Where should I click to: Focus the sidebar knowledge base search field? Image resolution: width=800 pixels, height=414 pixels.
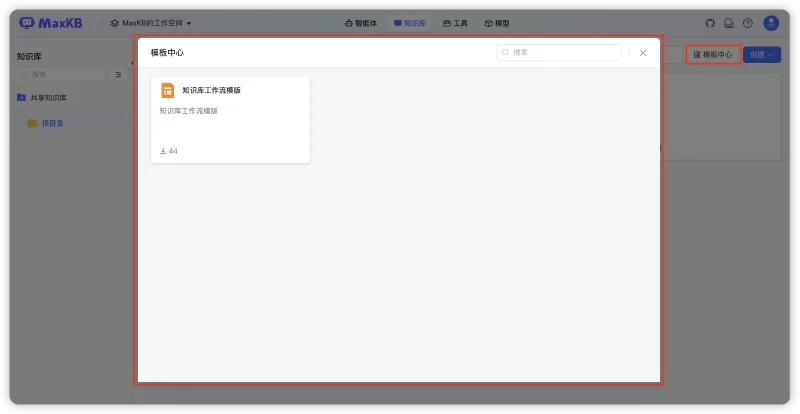coord(61,75)
